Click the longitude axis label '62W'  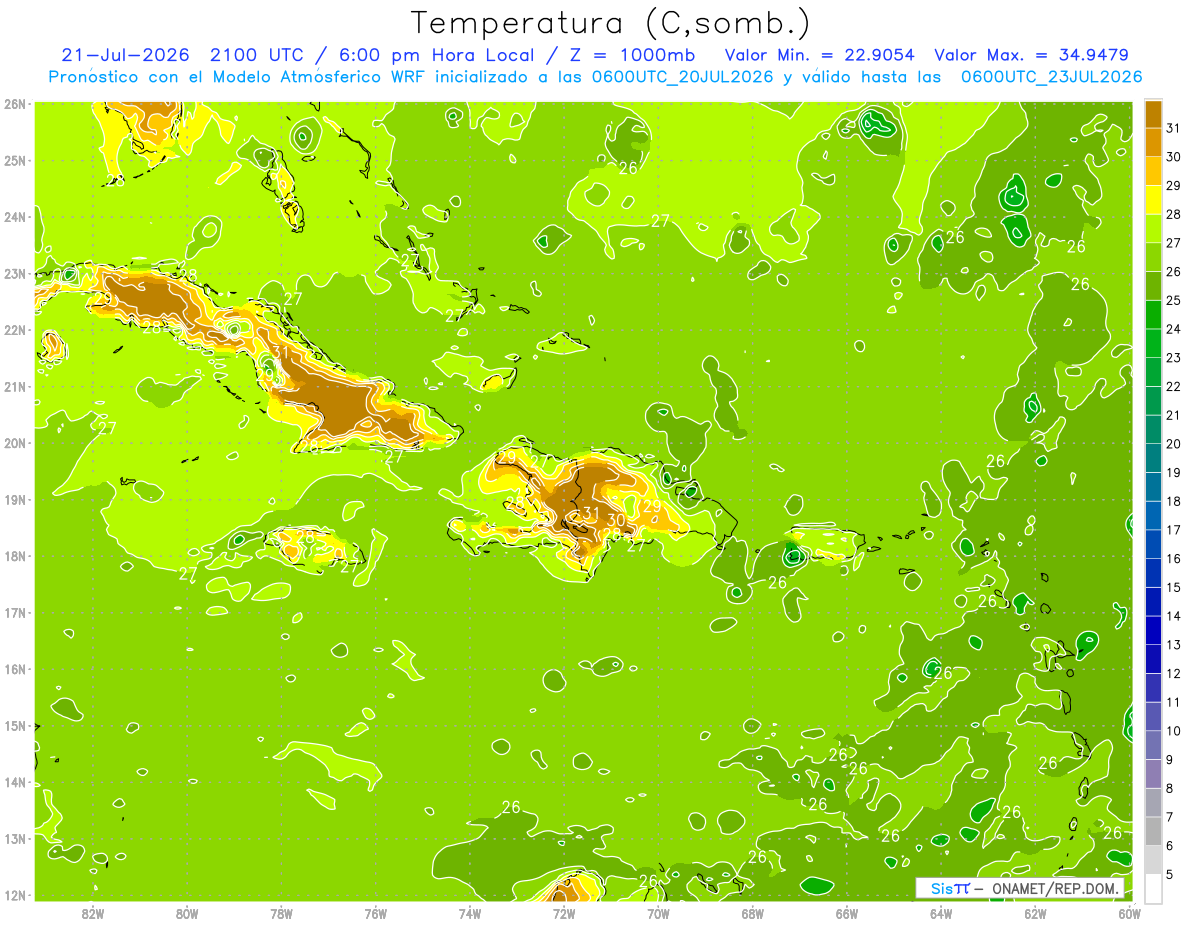tap(1035, 913)
